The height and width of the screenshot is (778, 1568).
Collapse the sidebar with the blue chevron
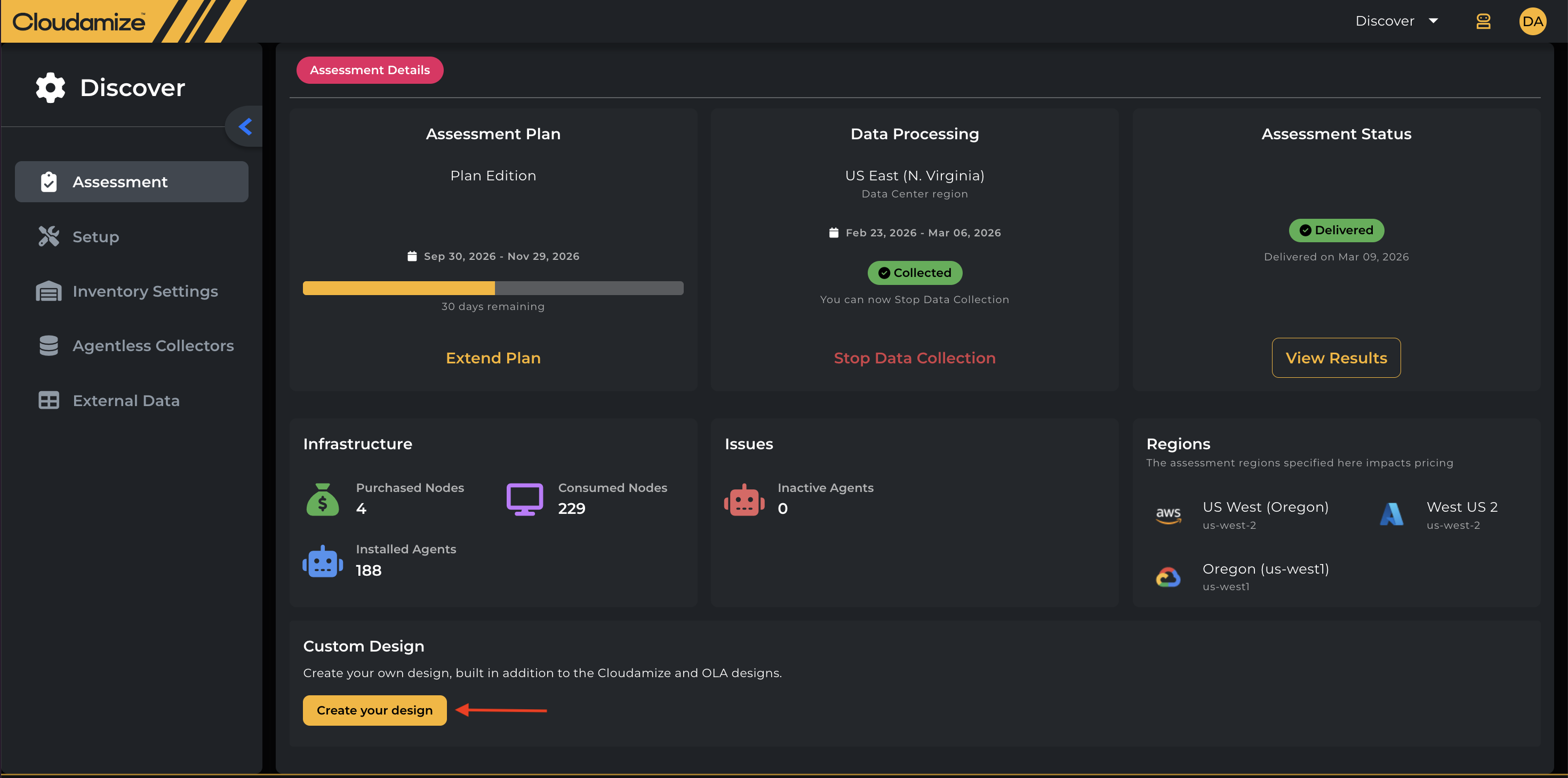(x=245, y=126)
